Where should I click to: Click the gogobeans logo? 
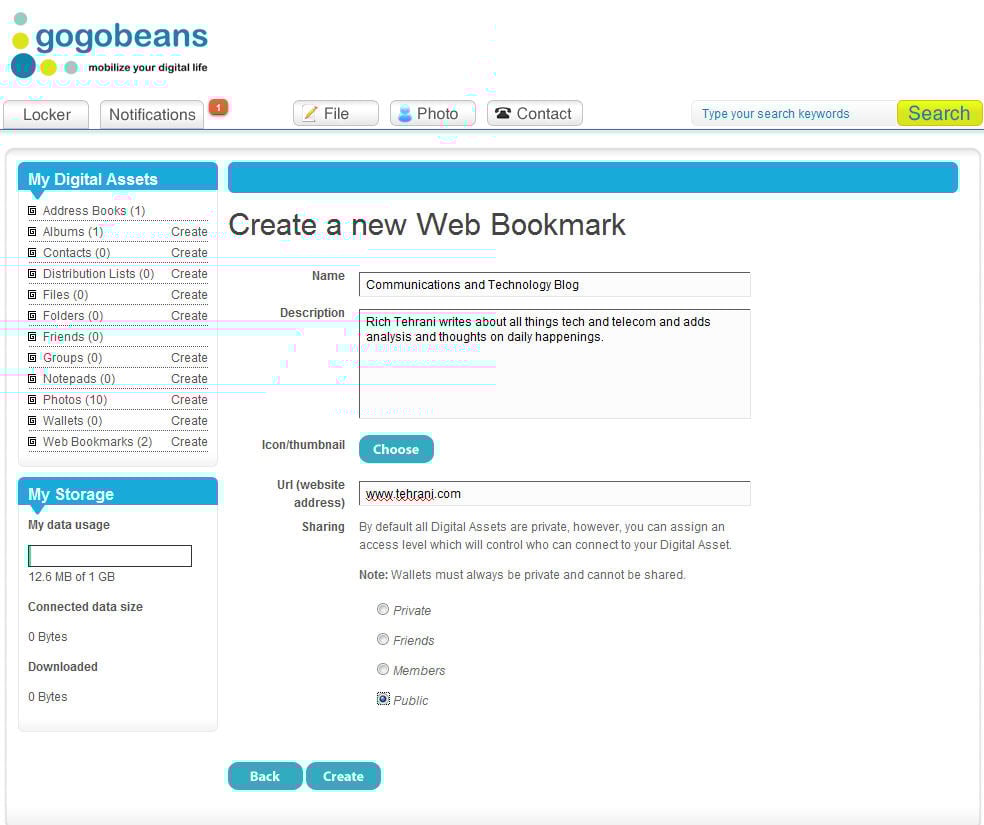coord(109,46)
